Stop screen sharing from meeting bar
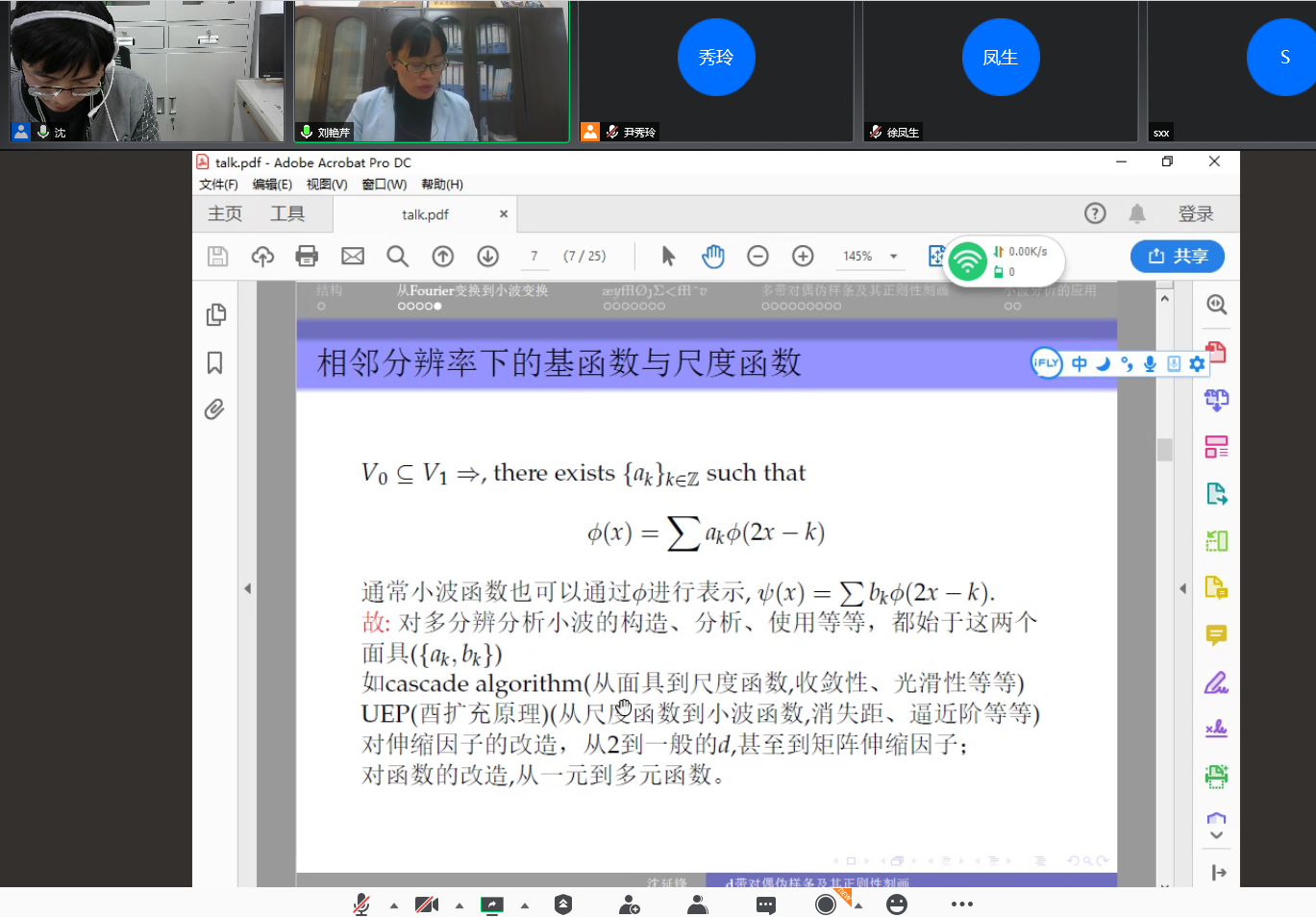 [x=492, y=904]
